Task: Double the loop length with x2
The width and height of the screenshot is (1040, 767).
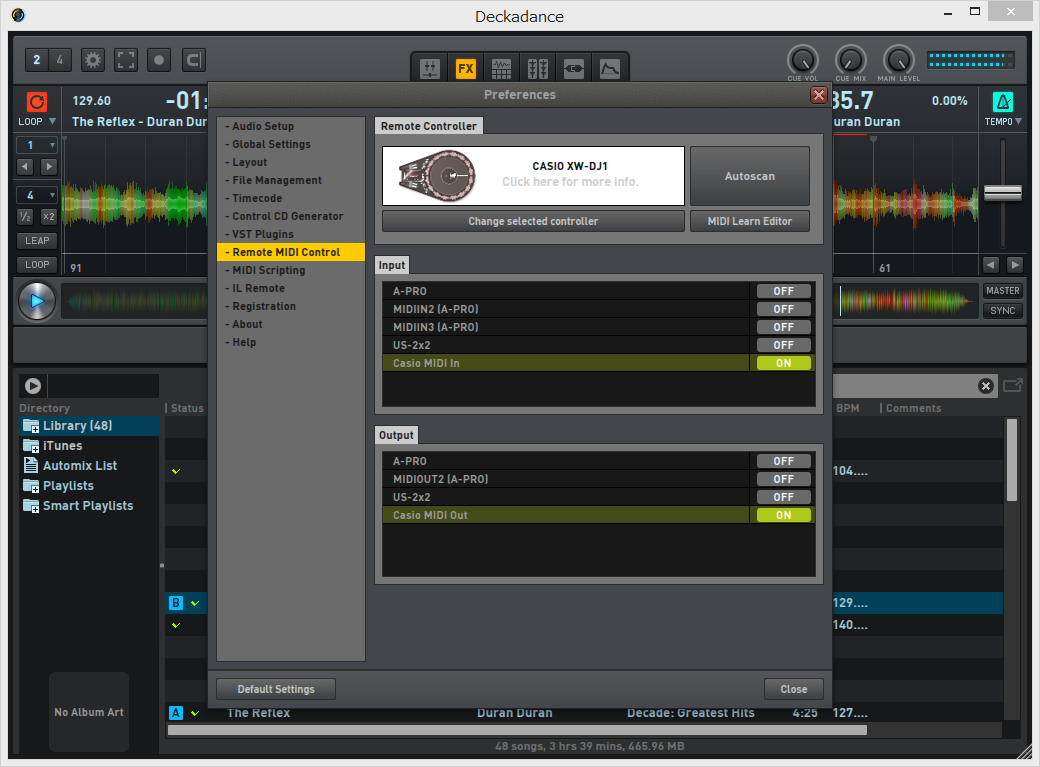Action: coord(48,216)
